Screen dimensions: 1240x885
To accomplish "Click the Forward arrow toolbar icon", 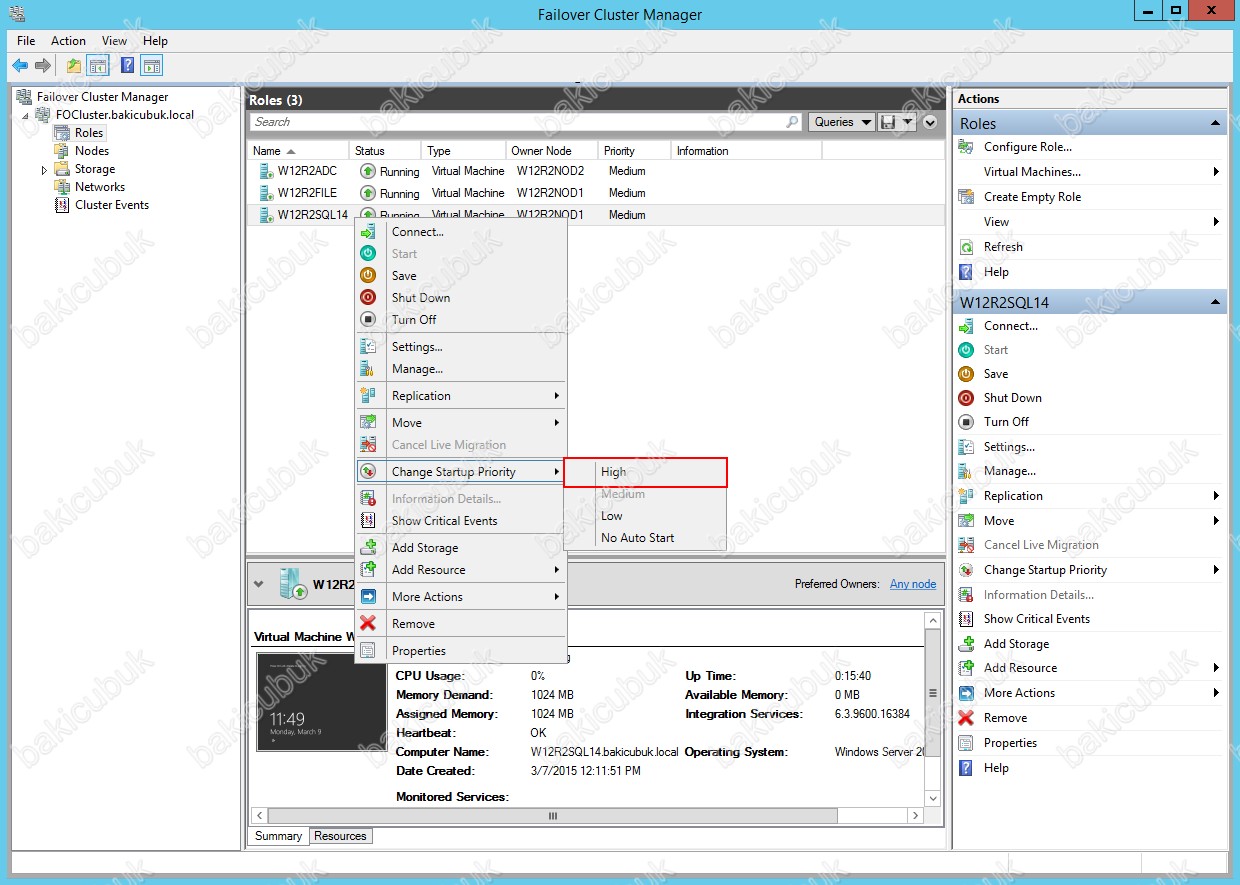I will point(42,66).
